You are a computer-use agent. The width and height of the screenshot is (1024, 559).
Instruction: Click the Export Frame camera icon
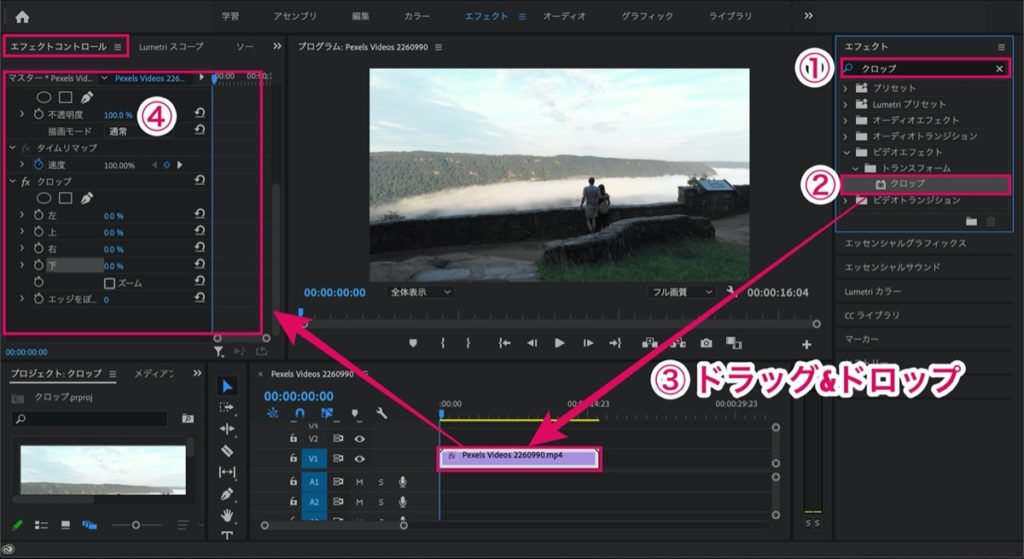point(706,343)
